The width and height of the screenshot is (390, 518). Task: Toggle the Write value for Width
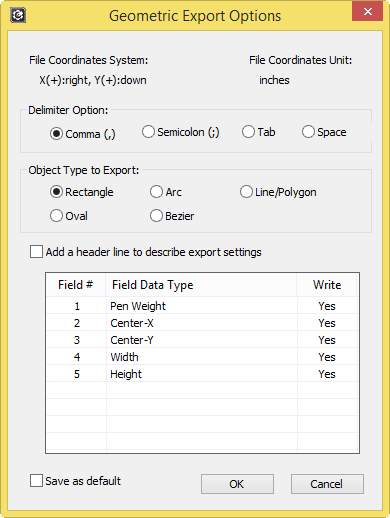(x=327, y=357)
